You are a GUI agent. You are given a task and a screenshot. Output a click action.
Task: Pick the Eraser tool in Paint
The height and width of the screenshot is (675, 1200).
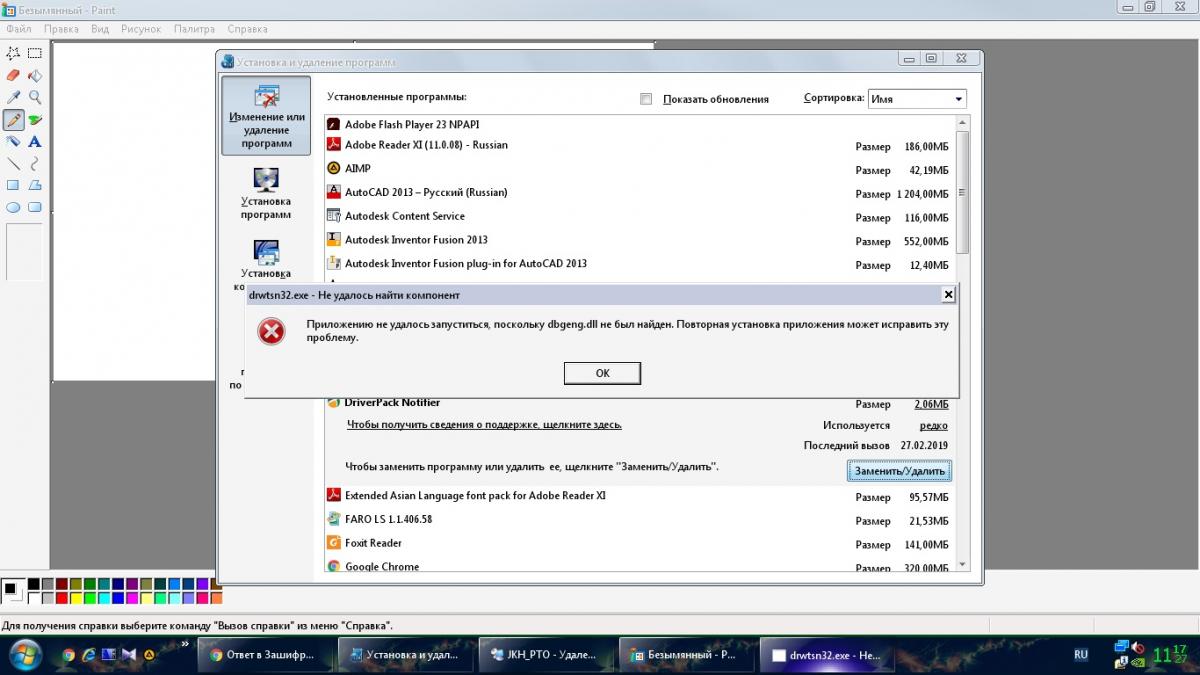coord(14,75)
